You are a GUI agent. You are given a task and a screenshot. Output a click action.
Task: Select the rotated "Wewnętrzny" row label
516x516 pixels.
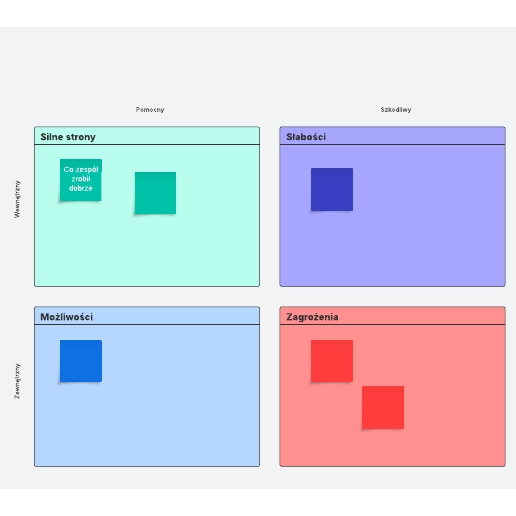[17, 199]
